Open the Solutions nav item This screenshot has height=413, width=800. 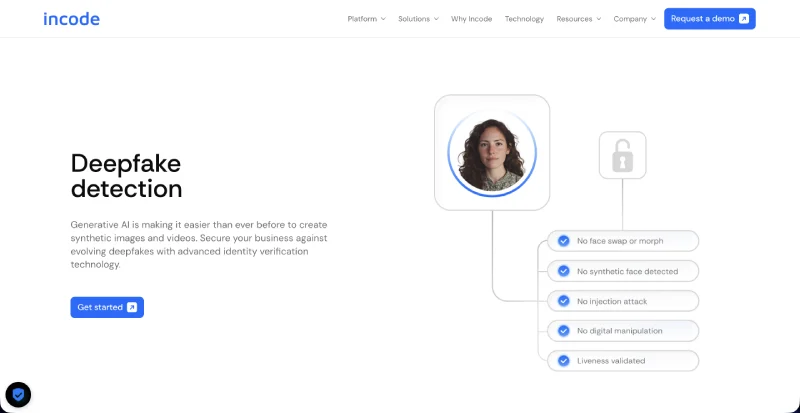[414, 19]
